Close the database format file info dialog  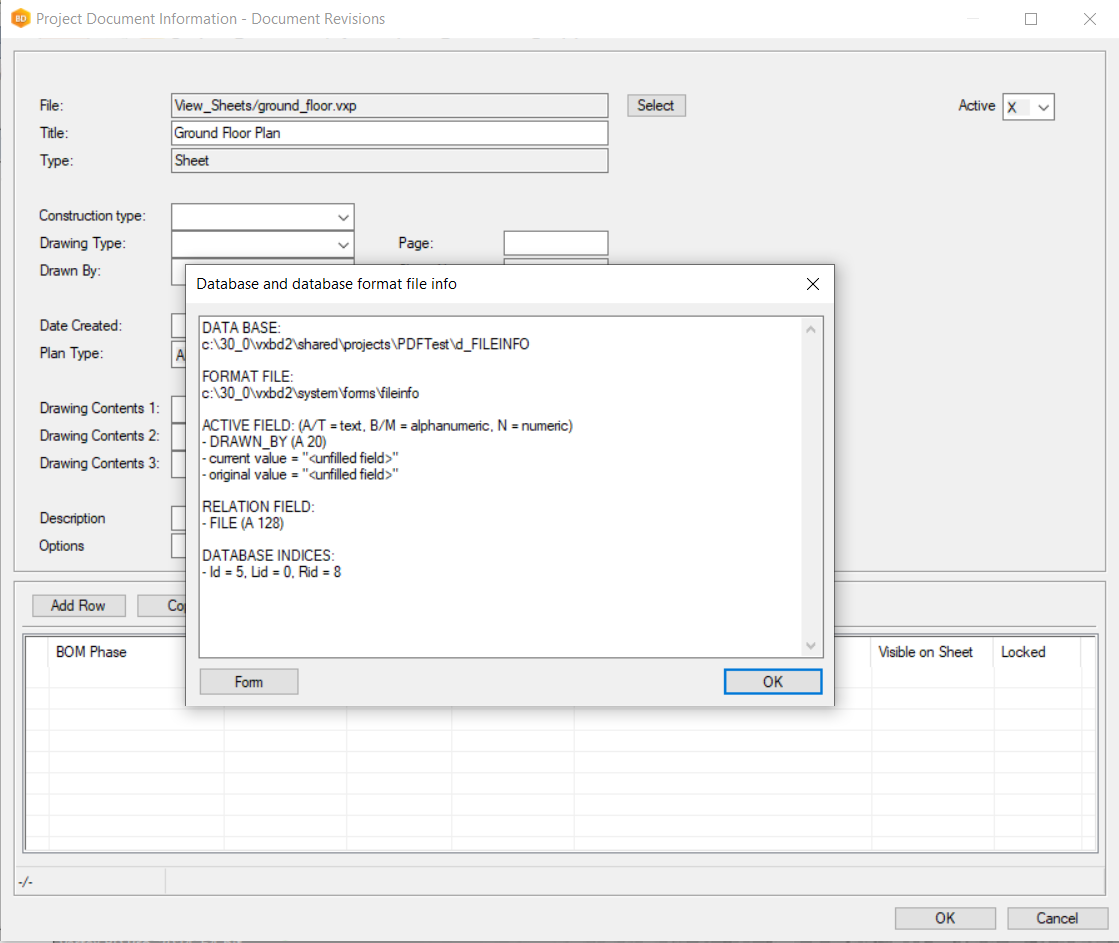click(x=813, y=284)
